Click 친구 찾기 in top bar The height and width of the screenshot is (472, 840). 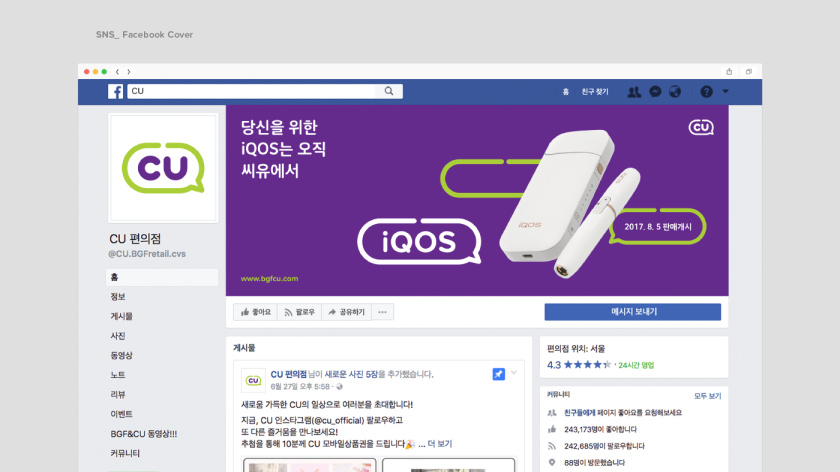pyautogui.click(x=595, y=92)
